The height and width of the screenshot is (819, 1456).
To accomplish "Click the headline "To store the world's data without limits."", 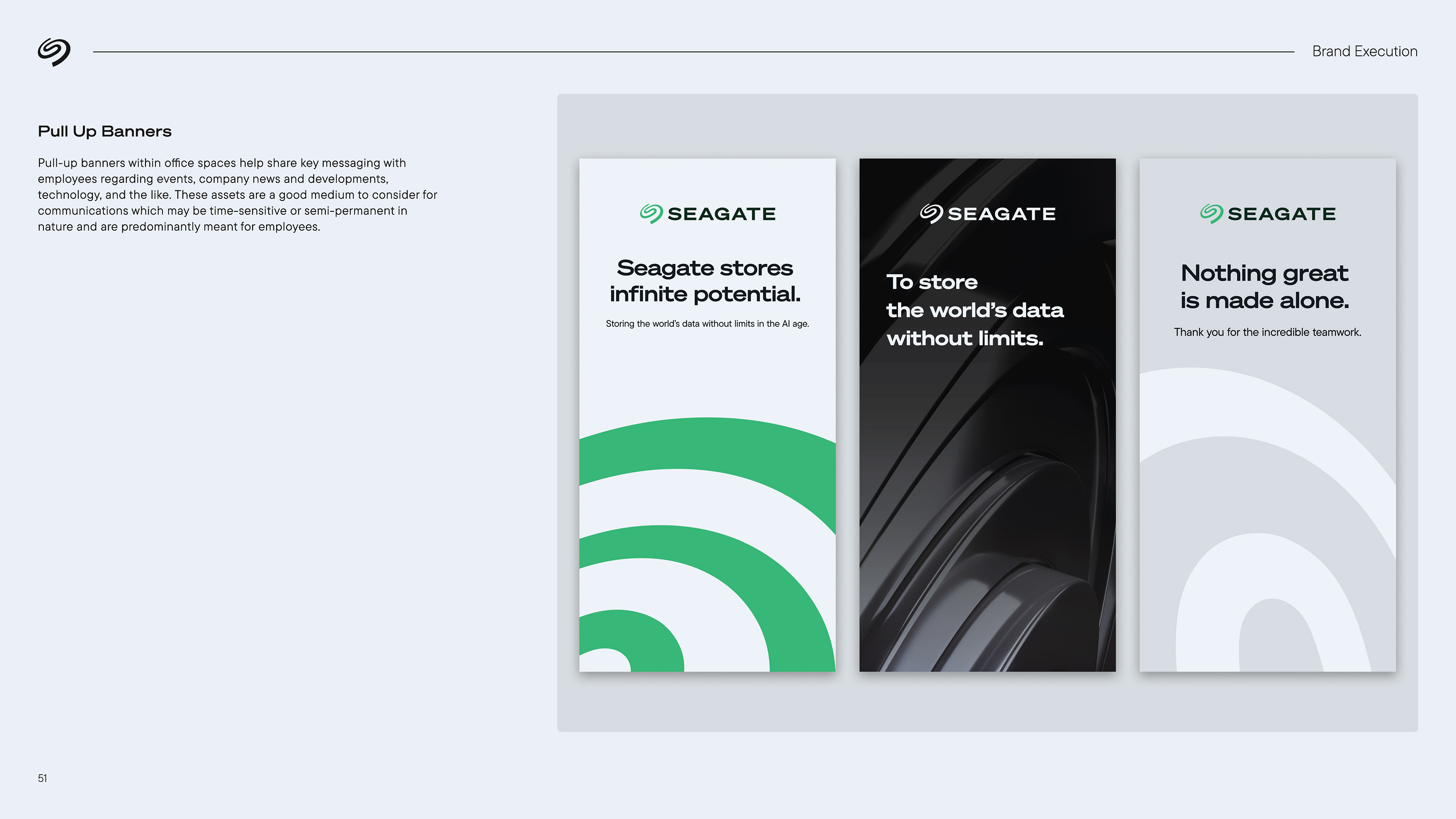I will click(975, 310).
